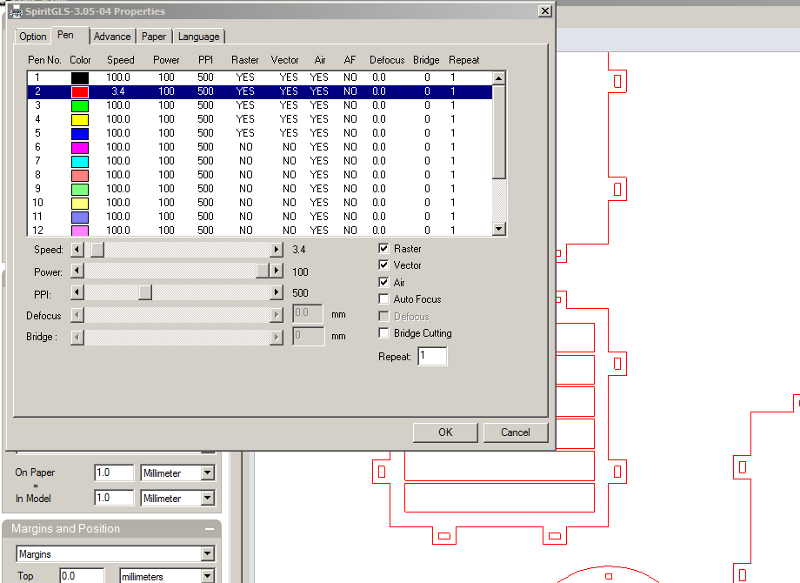Collapse the Margins and Position panel
This screenshot has height=583, width=800.
(210, 529)
